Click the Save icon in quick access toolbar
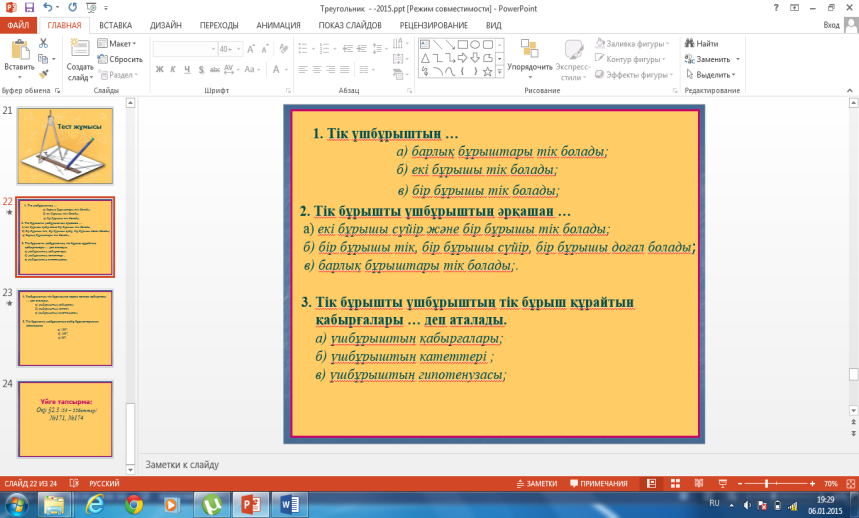Screen dimensions: 859x518 coord(29,7)
